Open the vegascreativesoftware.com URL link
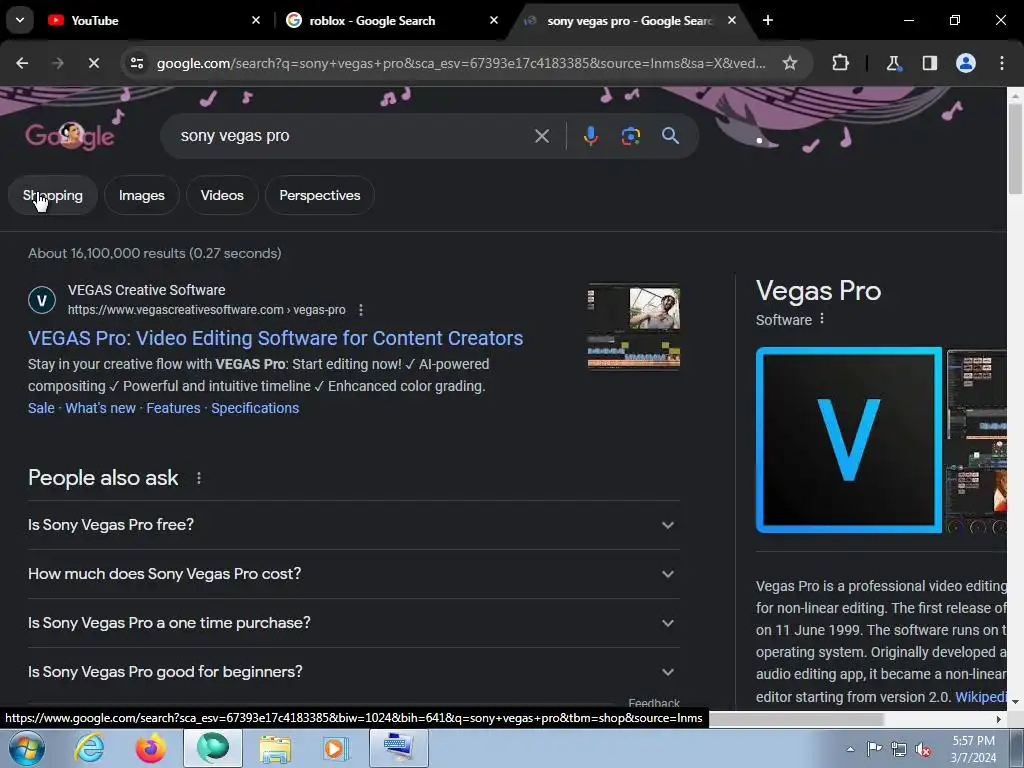 click(x=206, y=310)
